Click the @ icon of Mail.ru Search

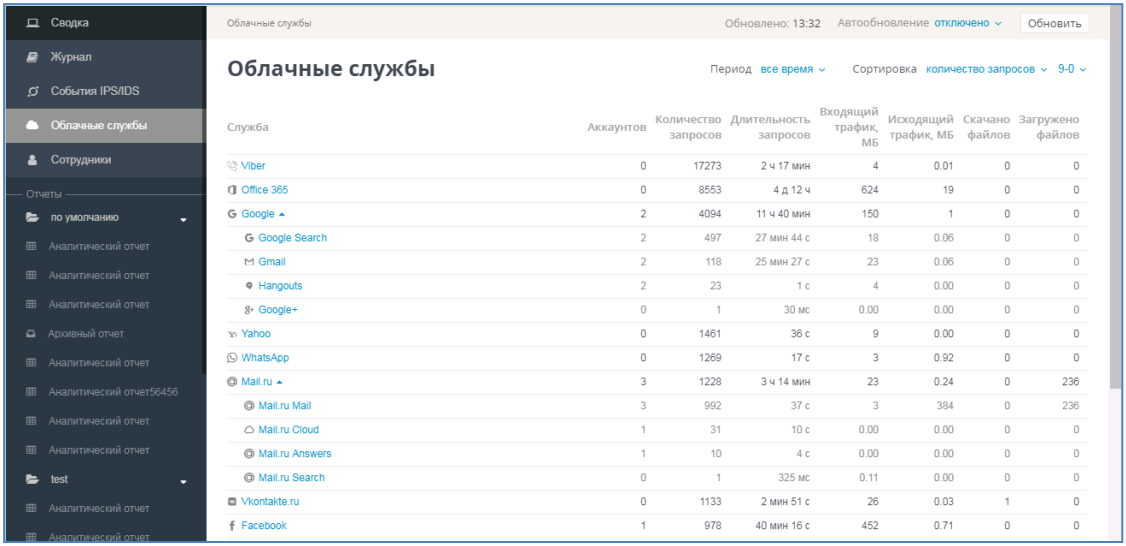(248, 478)
